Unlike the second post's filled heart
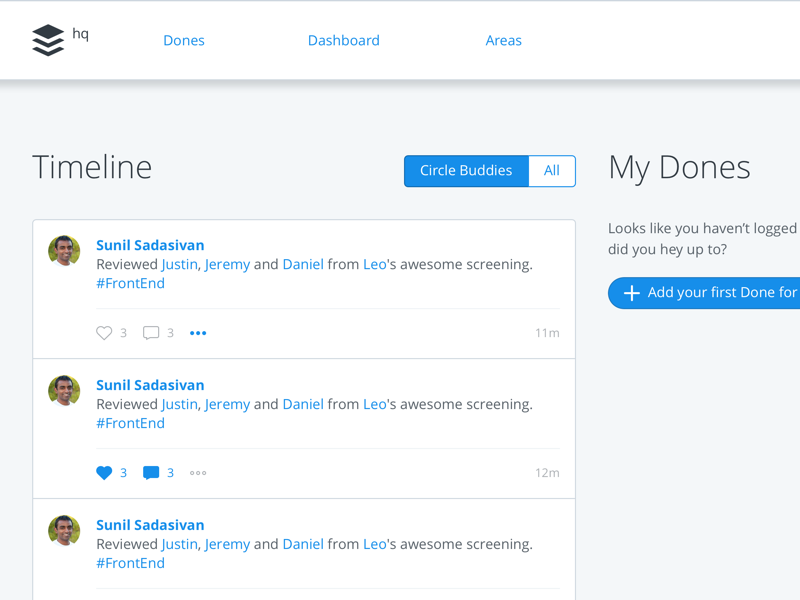800x600 pixels. coord(104,473)
